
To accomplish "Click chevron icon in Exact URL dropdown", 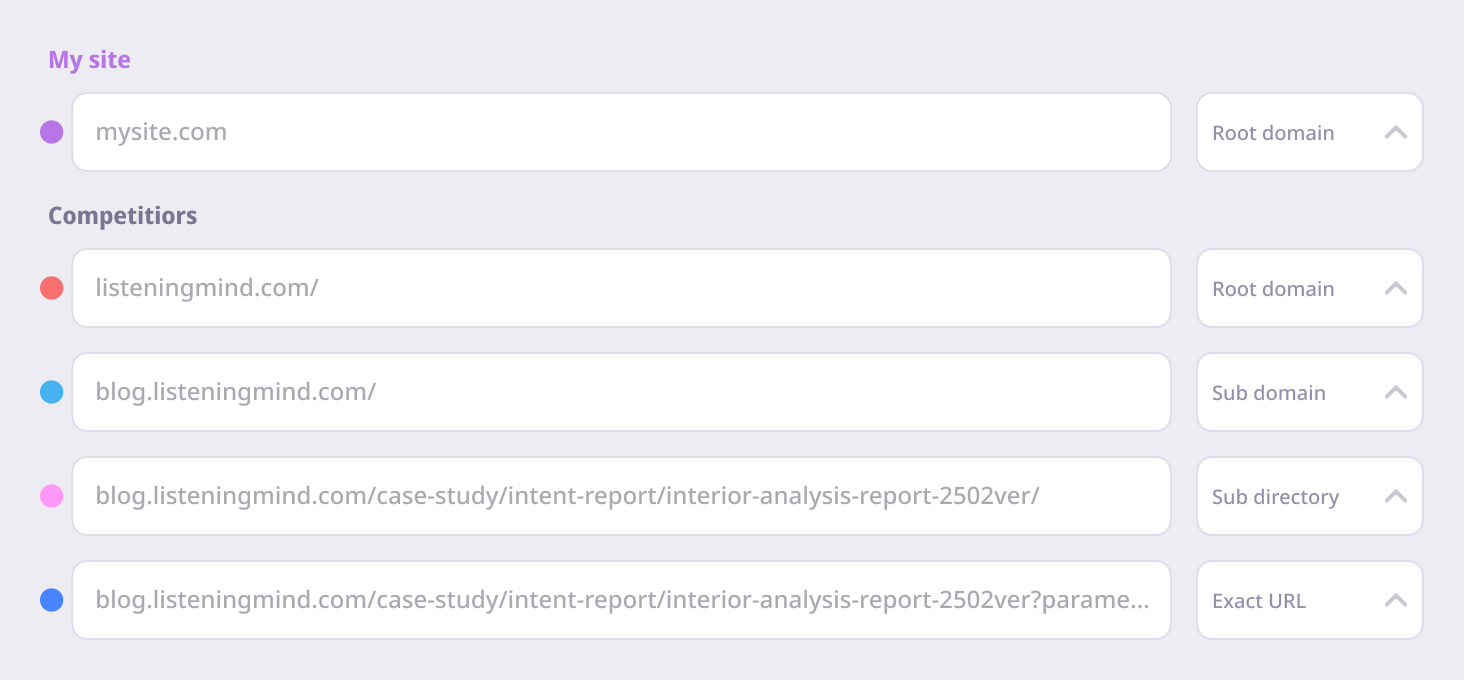I will click(x=1396, y=600).
